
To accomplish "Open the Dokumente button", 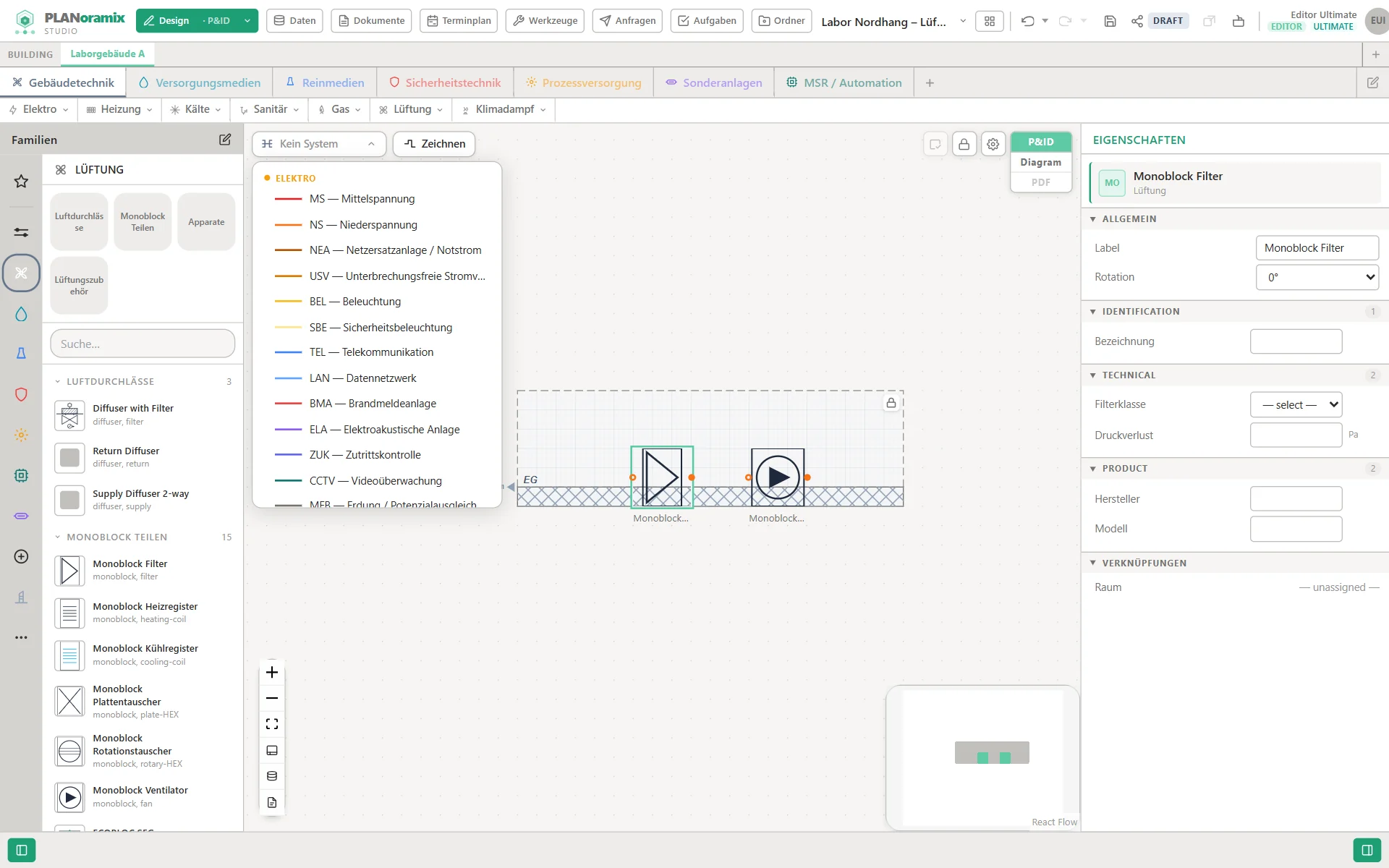I will (x=371, y=21).
